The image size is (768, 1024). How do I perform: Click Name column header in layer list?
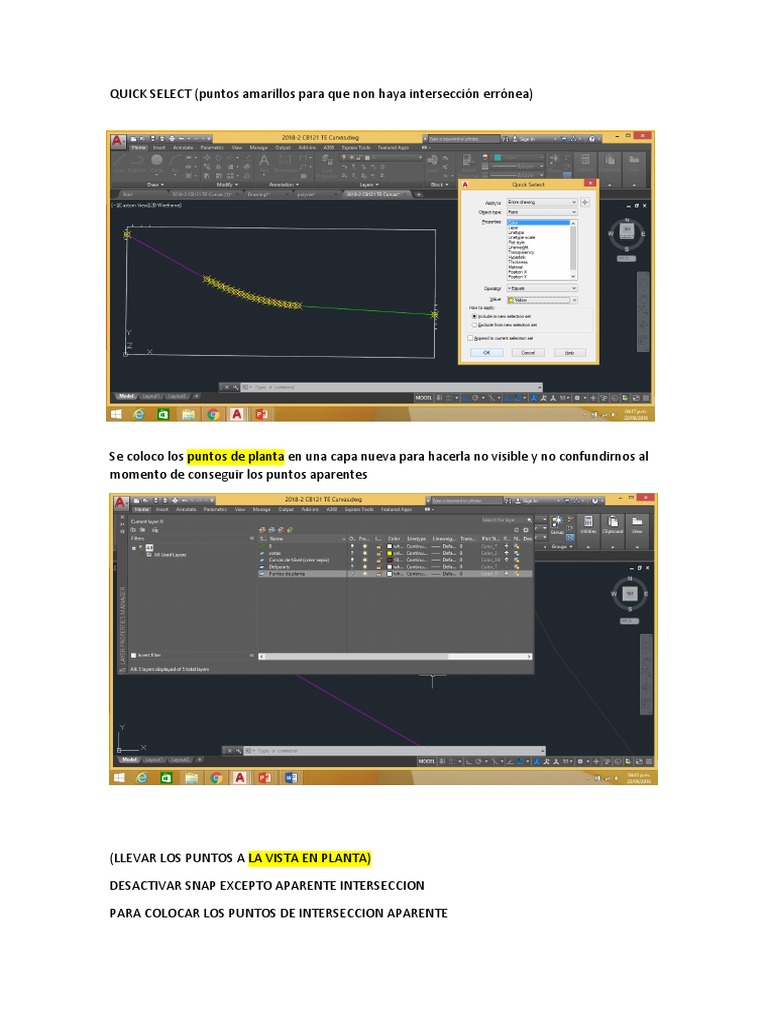[x=276, y=538]
